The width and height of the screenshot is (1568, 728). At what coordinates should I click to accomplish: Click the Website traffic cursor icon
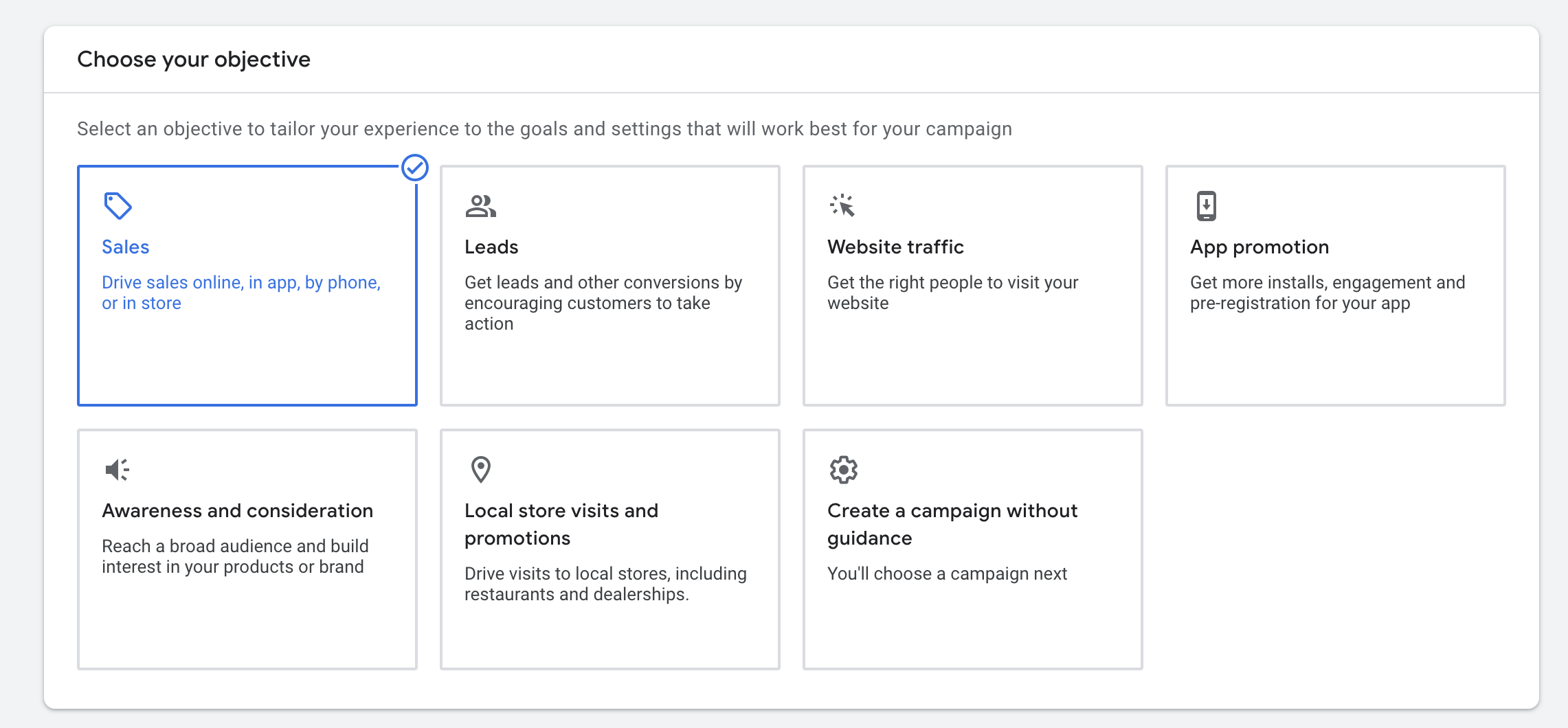(x=842, y=205)
